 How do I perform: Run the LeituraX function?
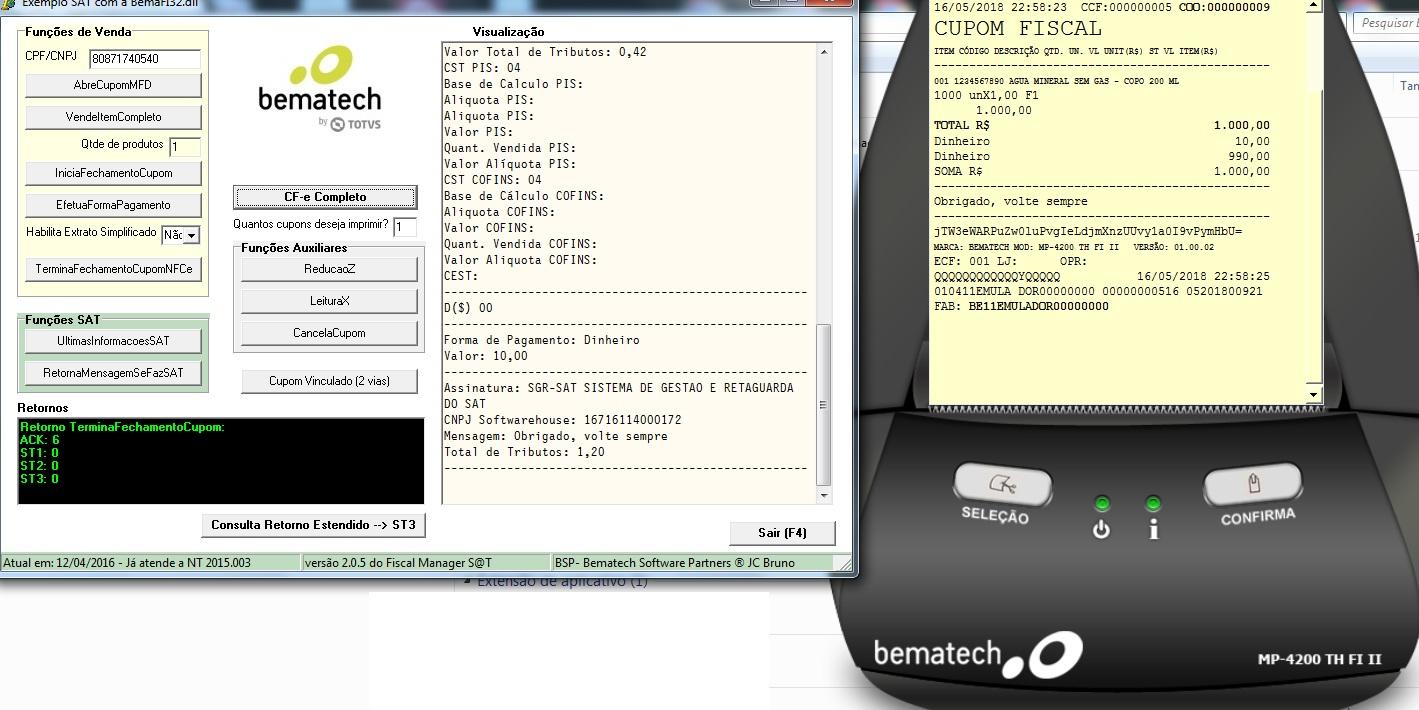tap(329, 301)
